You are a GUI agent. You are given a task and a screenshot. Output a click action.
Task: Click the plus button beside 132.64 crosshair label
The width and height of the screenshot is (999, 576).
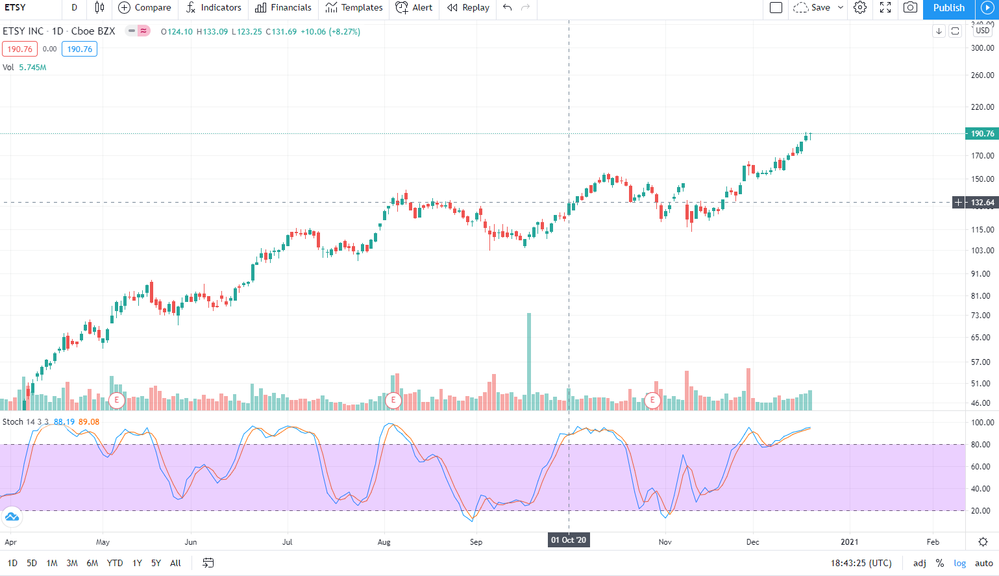tap(958, 203)
